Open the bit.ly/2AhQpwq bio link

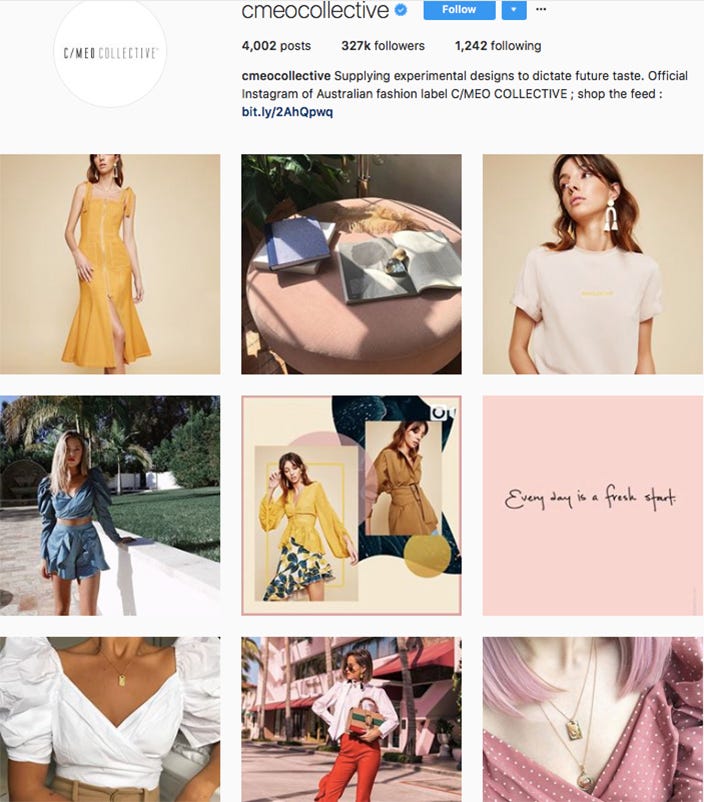[287, 112]
